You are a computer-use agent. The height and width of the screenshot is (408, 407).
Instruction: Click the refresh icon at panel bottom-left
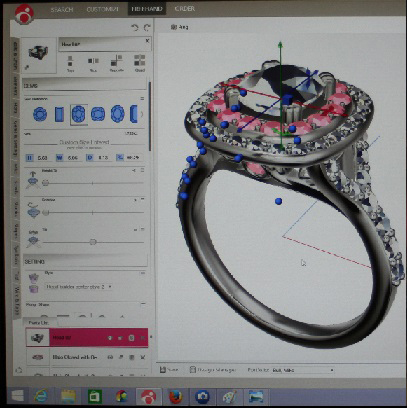click(x=19, y=370)
